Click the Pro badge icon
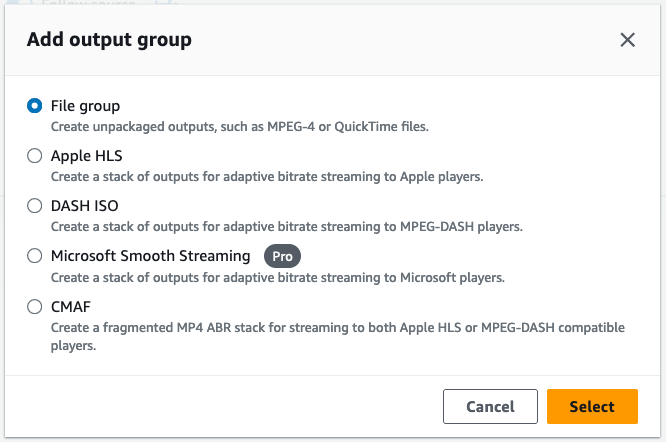The width and height of the screenshot is (666, 442). (282, 256)
